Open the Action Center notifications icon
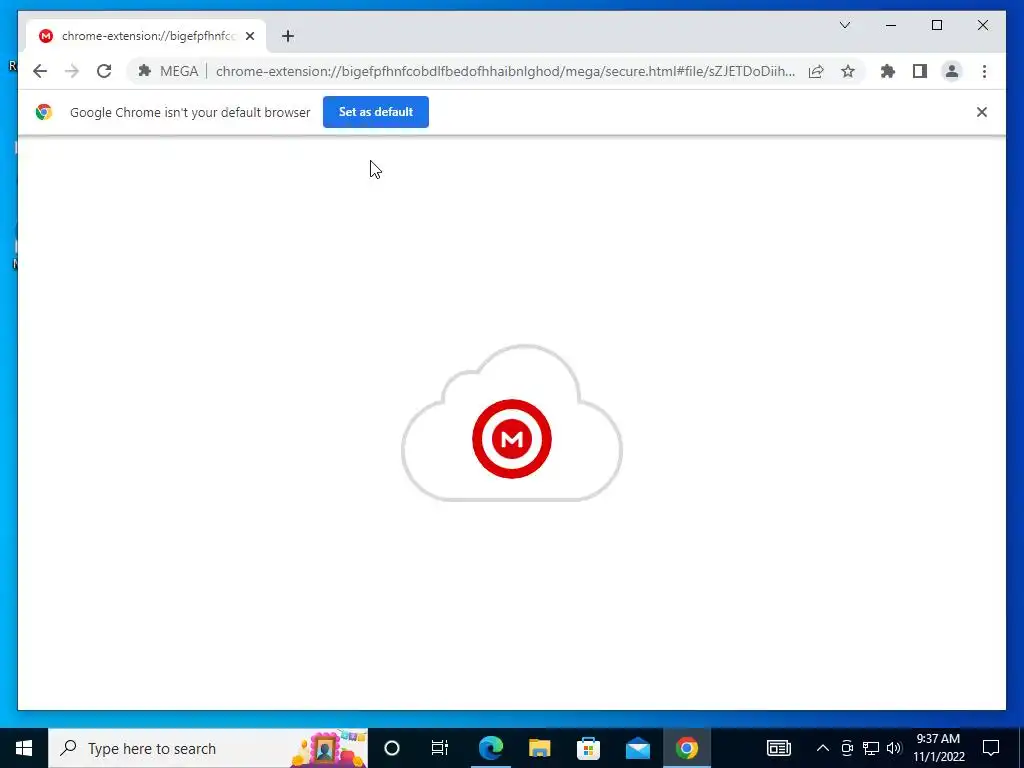Viewport: 1024px width, 768px height. click(991, 748)
